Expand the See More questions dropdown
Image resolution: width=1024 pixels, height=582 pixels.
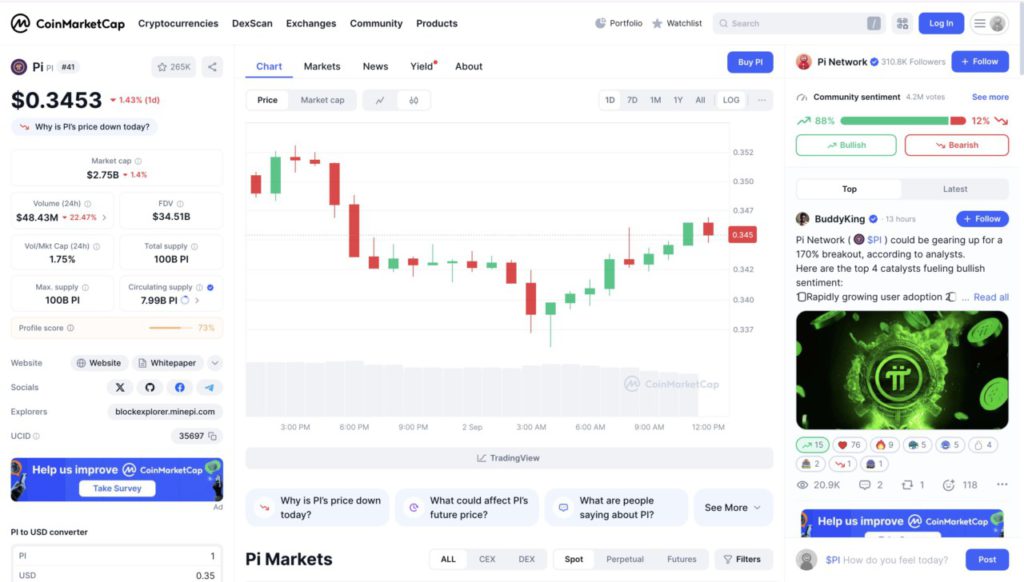(733, 508)
